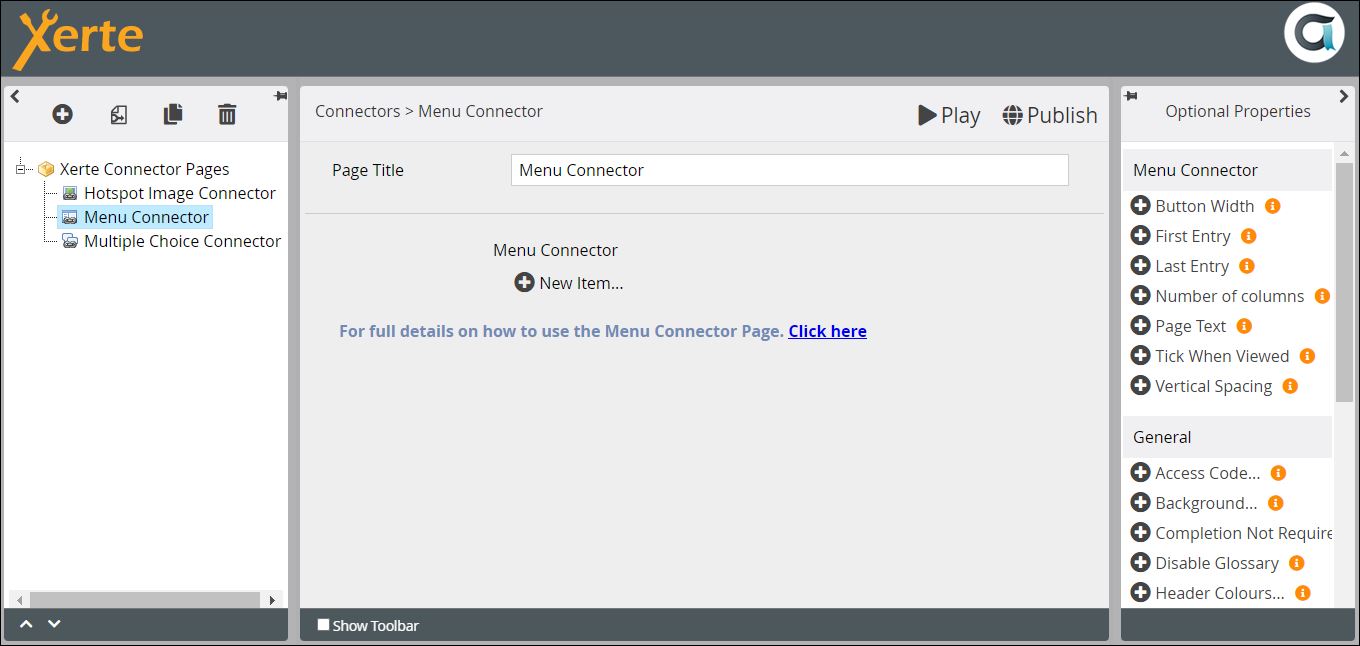This screenshot has height=646, width=1360.
Task: Add the Last Entry optional property
Action: coord(1140,265)
